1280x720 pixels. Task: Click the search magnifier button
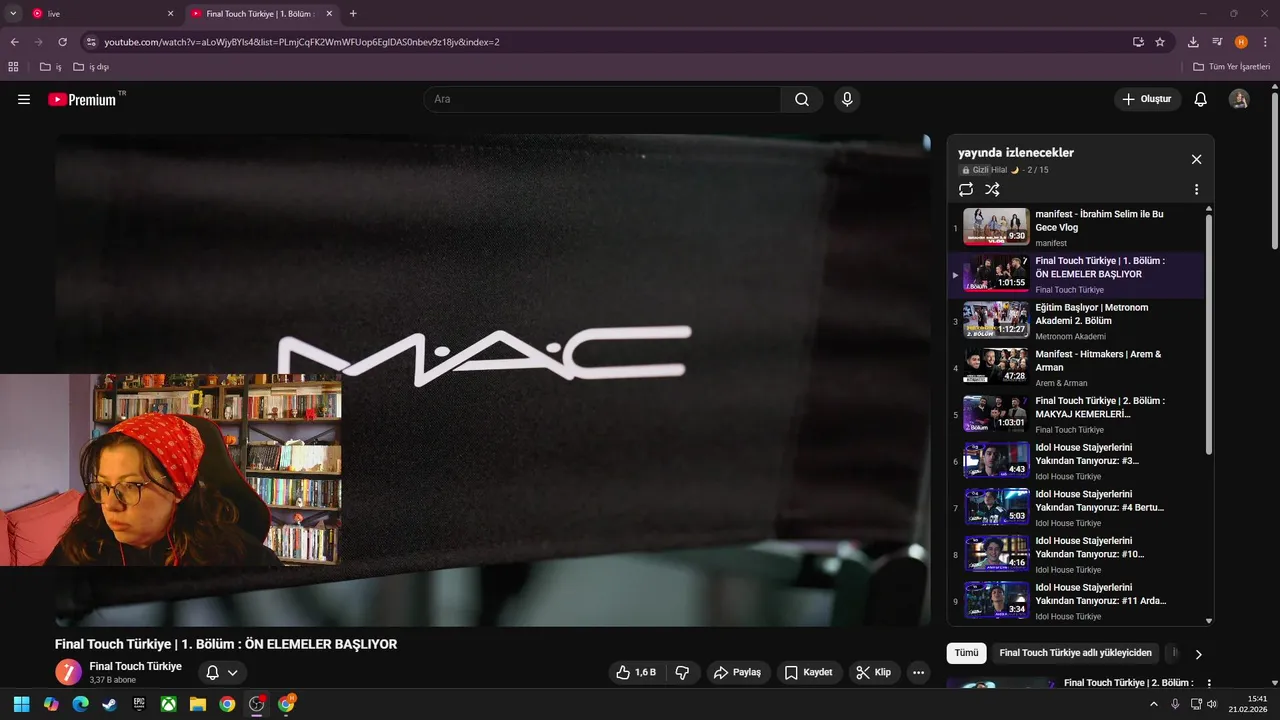click(x=802, y=99)
